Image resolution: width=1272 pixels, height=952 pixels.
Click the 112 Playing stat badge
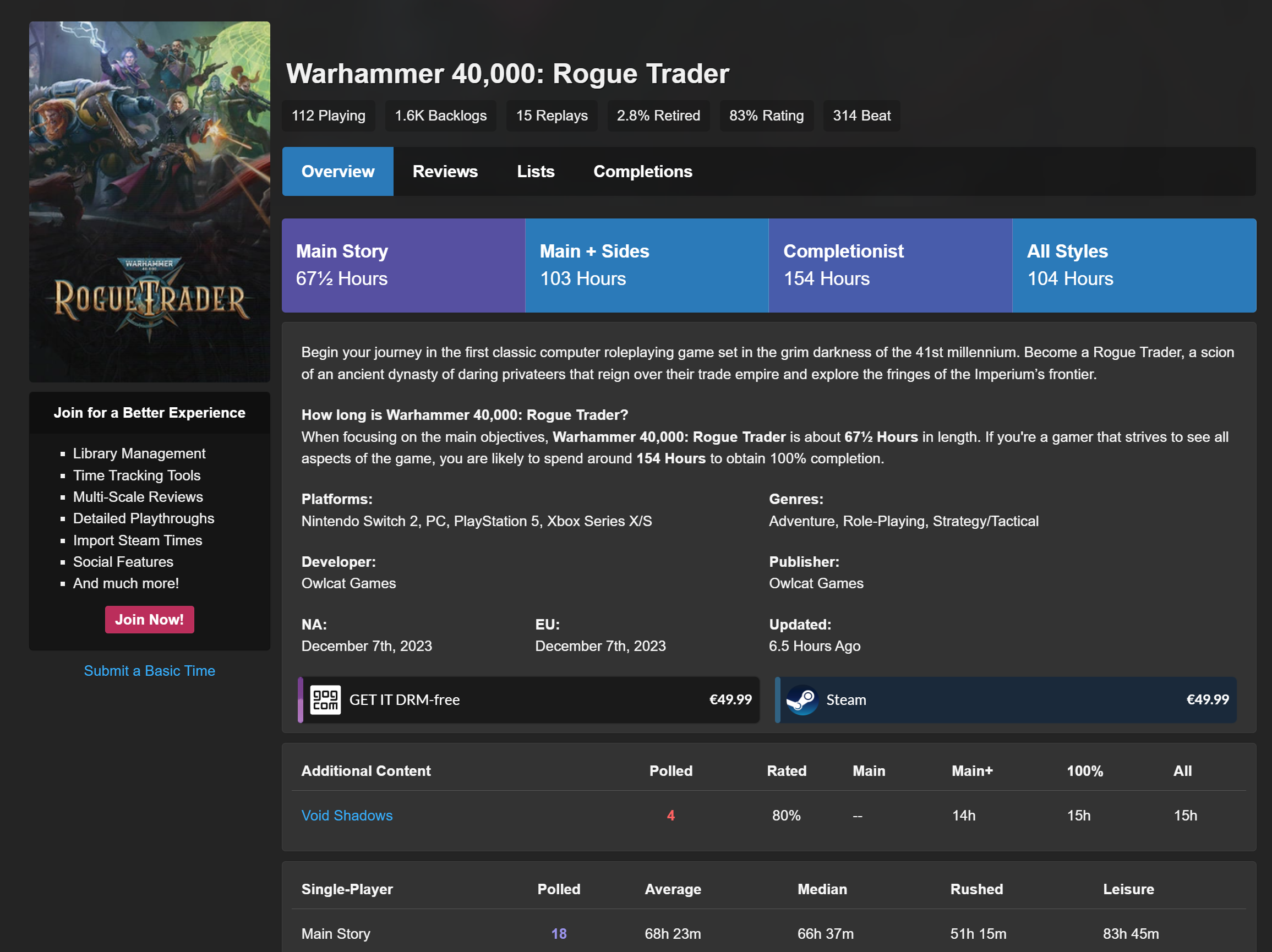[x=329, y=116]
